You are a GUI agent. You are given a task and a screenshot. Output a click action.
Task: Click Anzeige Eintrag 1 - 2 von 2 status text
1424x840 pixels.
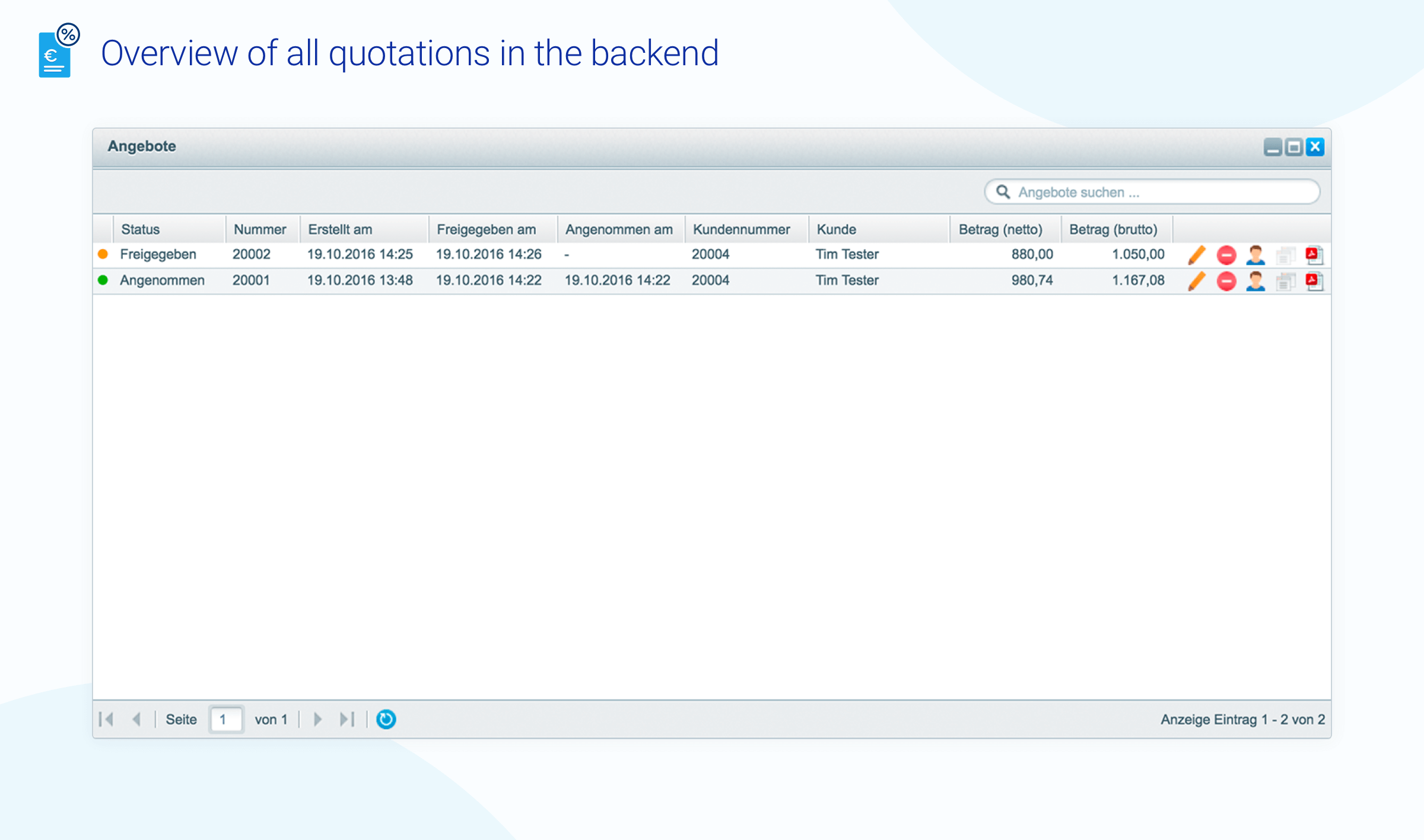click(1242, 720)
